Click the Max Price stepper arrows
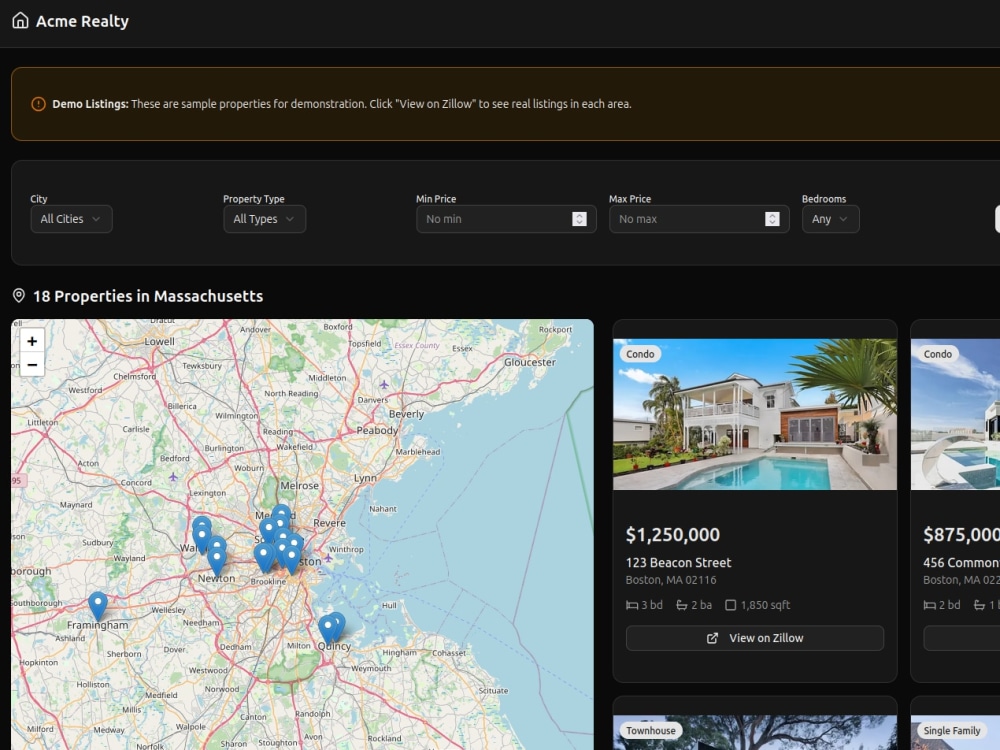The image size is (1000, 750). tap(772, 219)
